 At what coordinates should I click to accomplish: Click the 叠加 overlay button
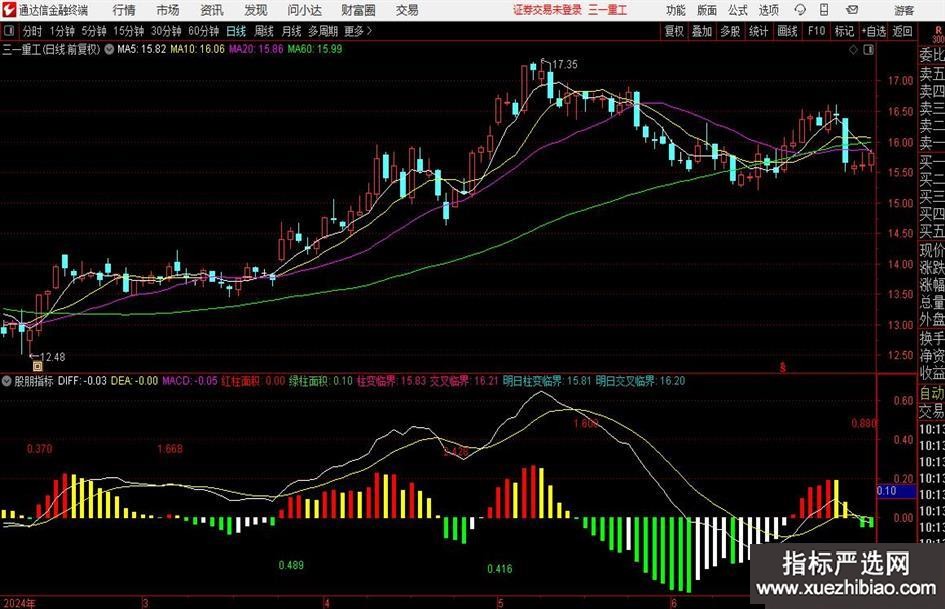click(702, 31)
